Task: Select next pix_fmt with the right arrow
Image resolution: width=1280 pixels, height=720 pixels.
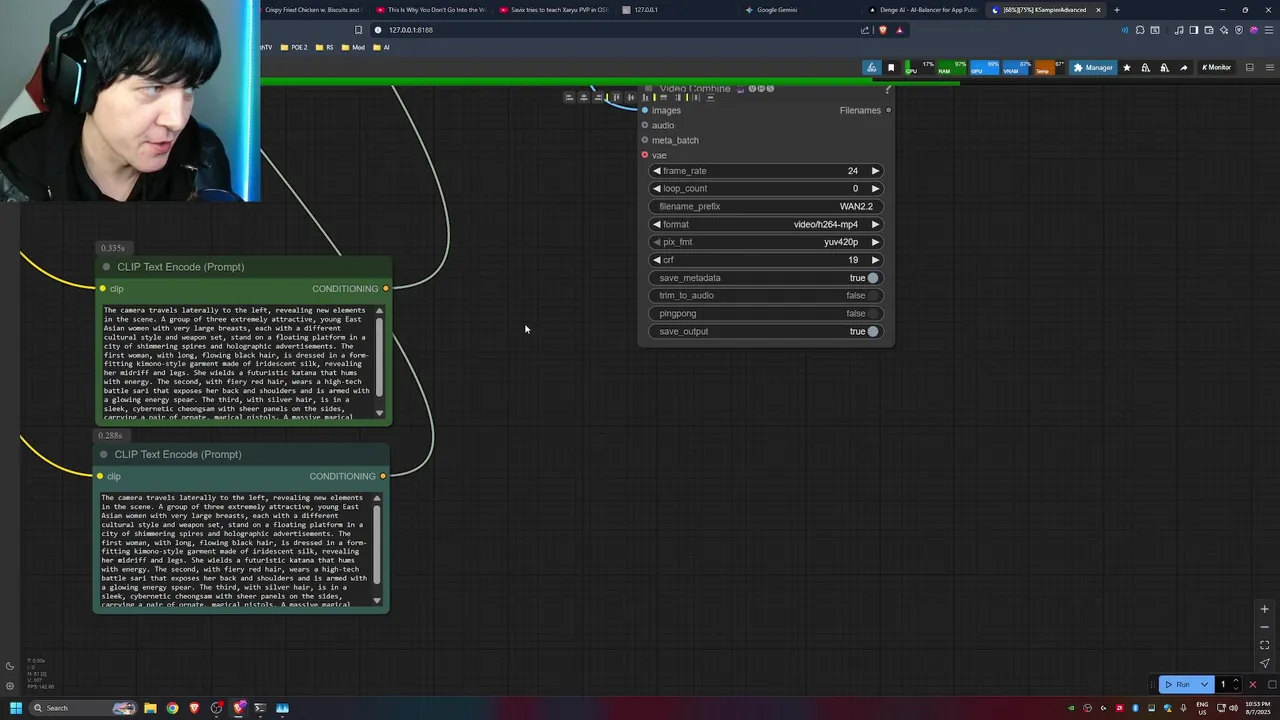Action: point(875,242)
